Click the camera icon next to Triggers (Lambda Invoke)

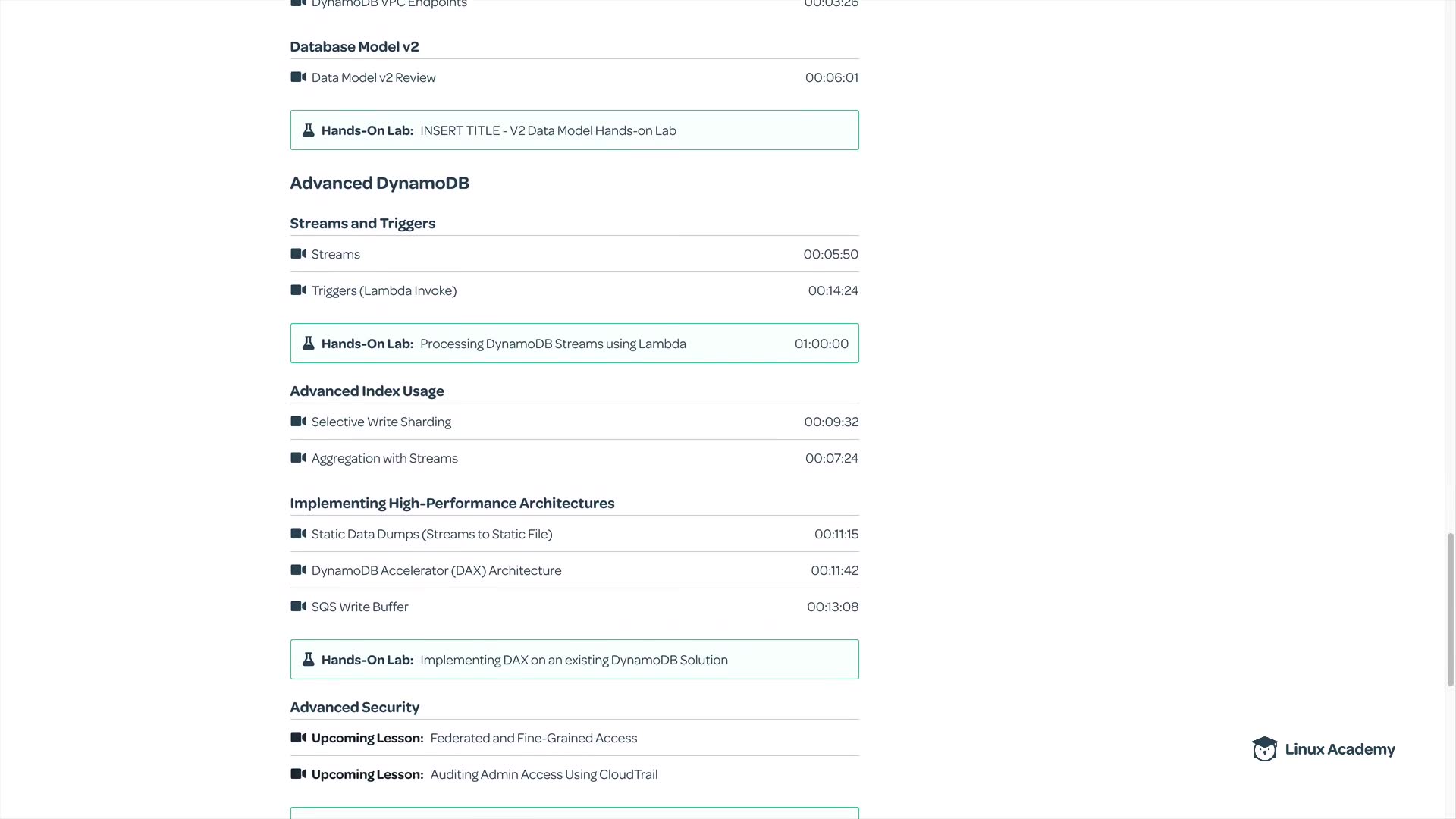298,290
